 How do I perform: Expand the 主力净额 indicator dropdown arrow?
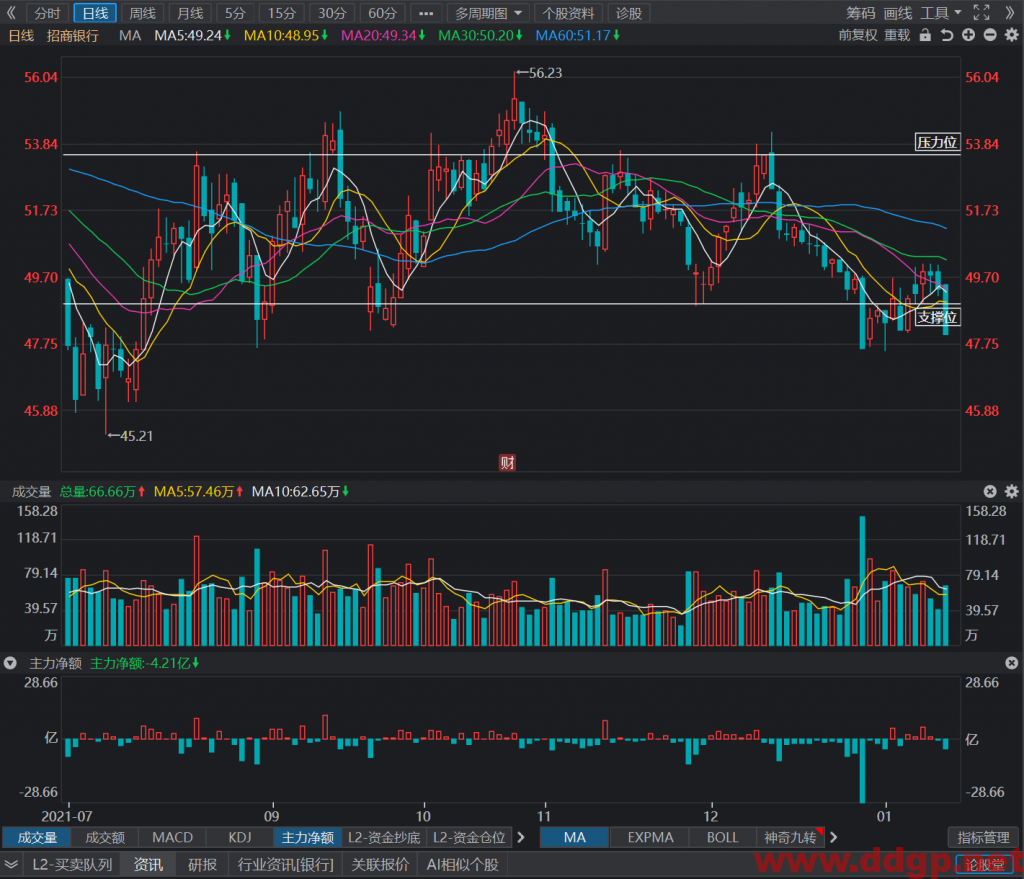10,663
